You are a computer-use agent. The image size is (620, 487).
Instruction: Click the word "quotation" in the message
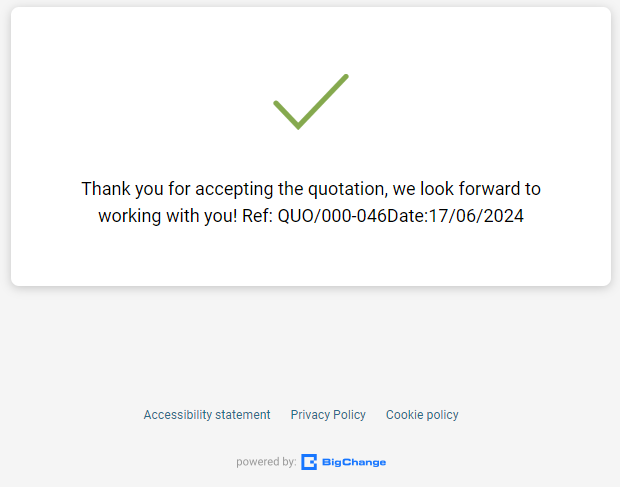pos(338,189)
